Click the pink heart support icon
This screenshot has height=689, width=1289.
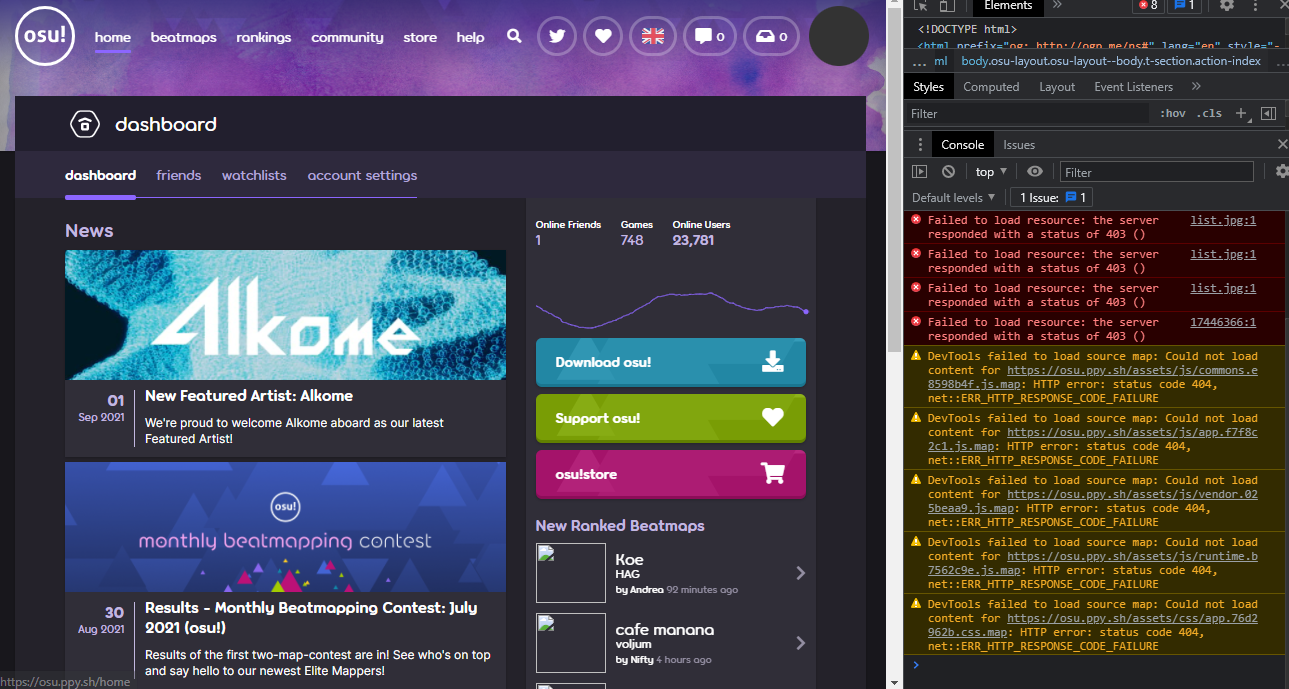(x=602, y=36)
